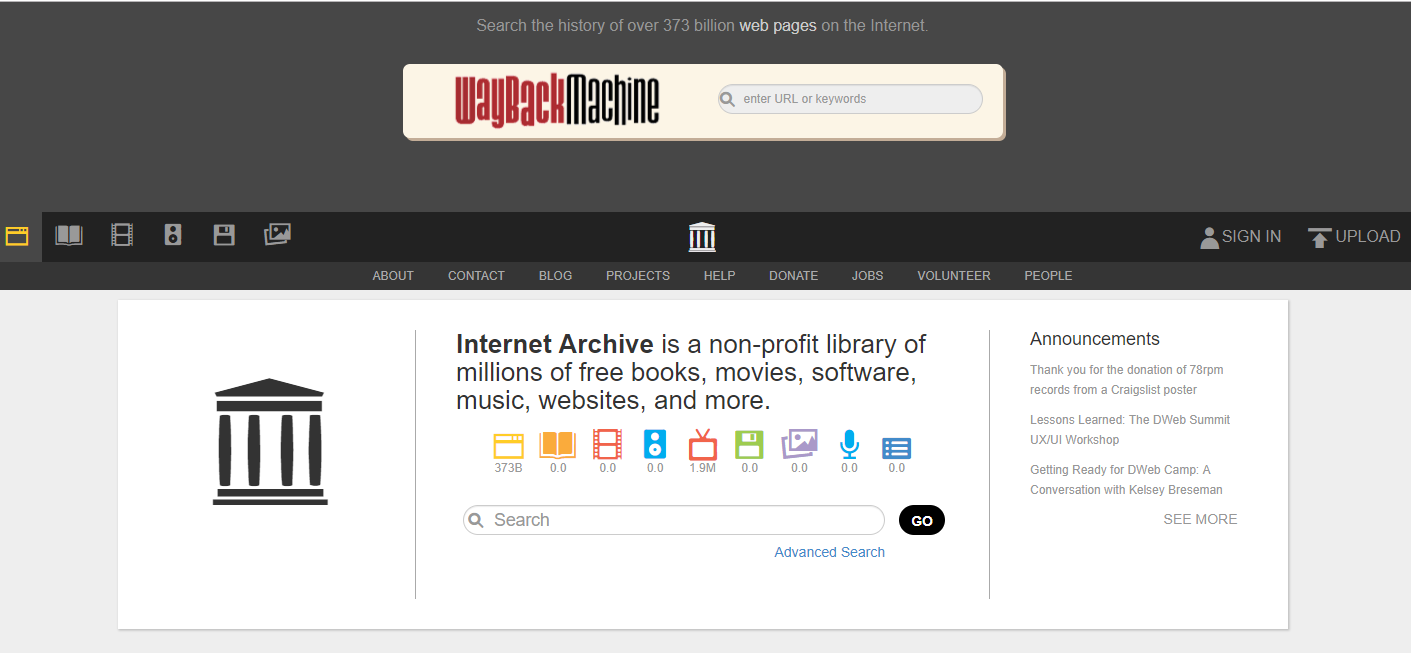Click the SEE MORE announcements link
1411x653 pixels.
(1200, 519)
